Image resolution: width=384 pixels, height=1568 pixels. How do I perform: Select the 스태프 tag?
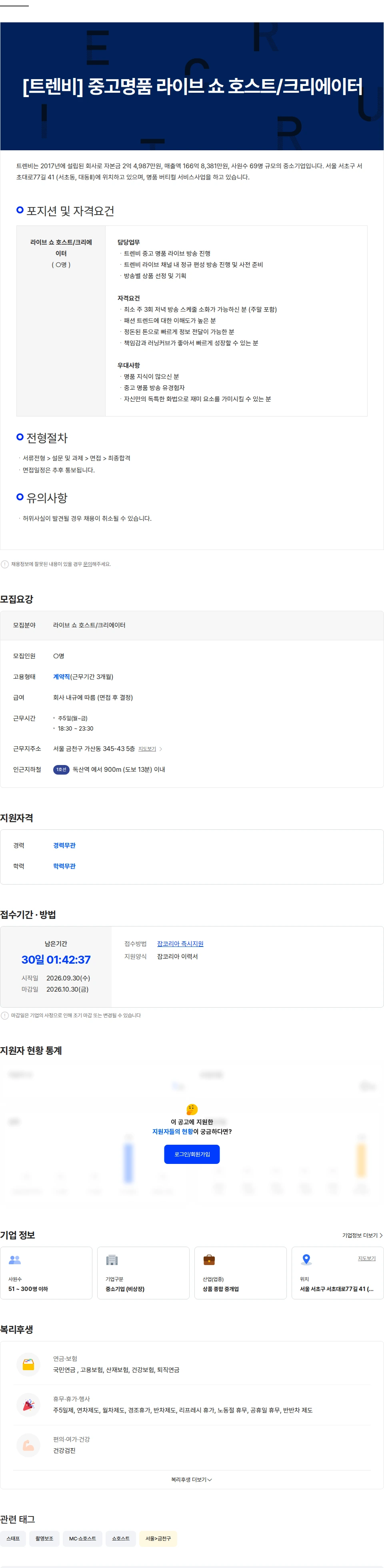tap(13, 1538)
